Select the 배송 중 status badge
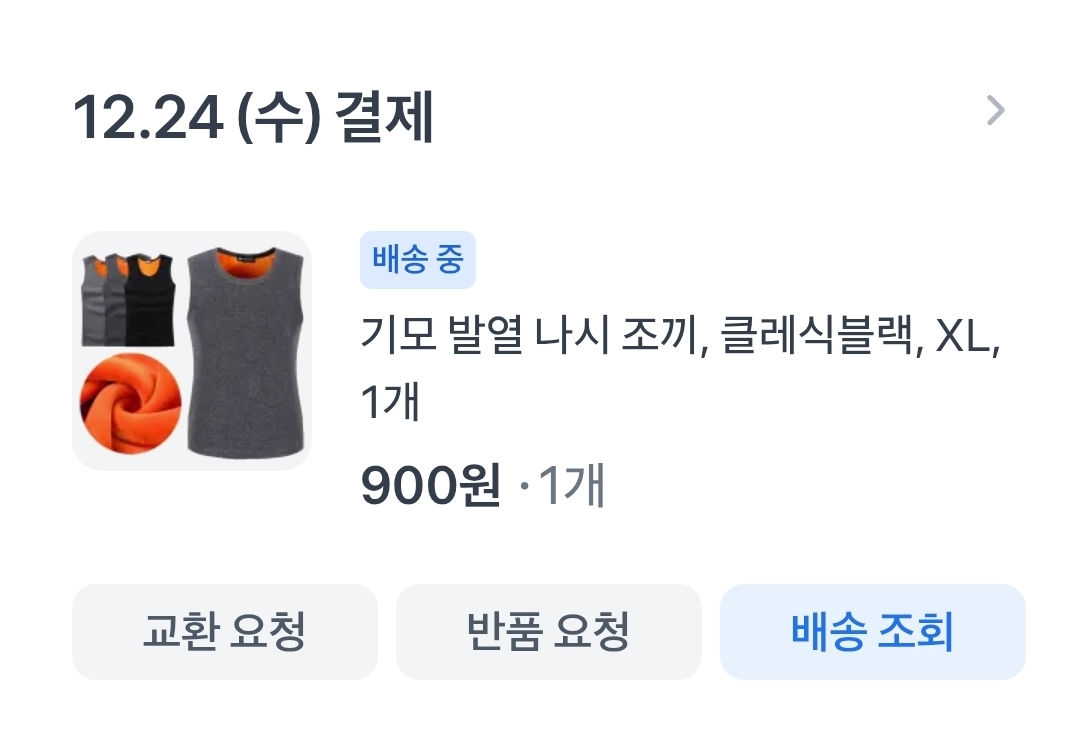1080x736 pixels. (x=417, y=260)
